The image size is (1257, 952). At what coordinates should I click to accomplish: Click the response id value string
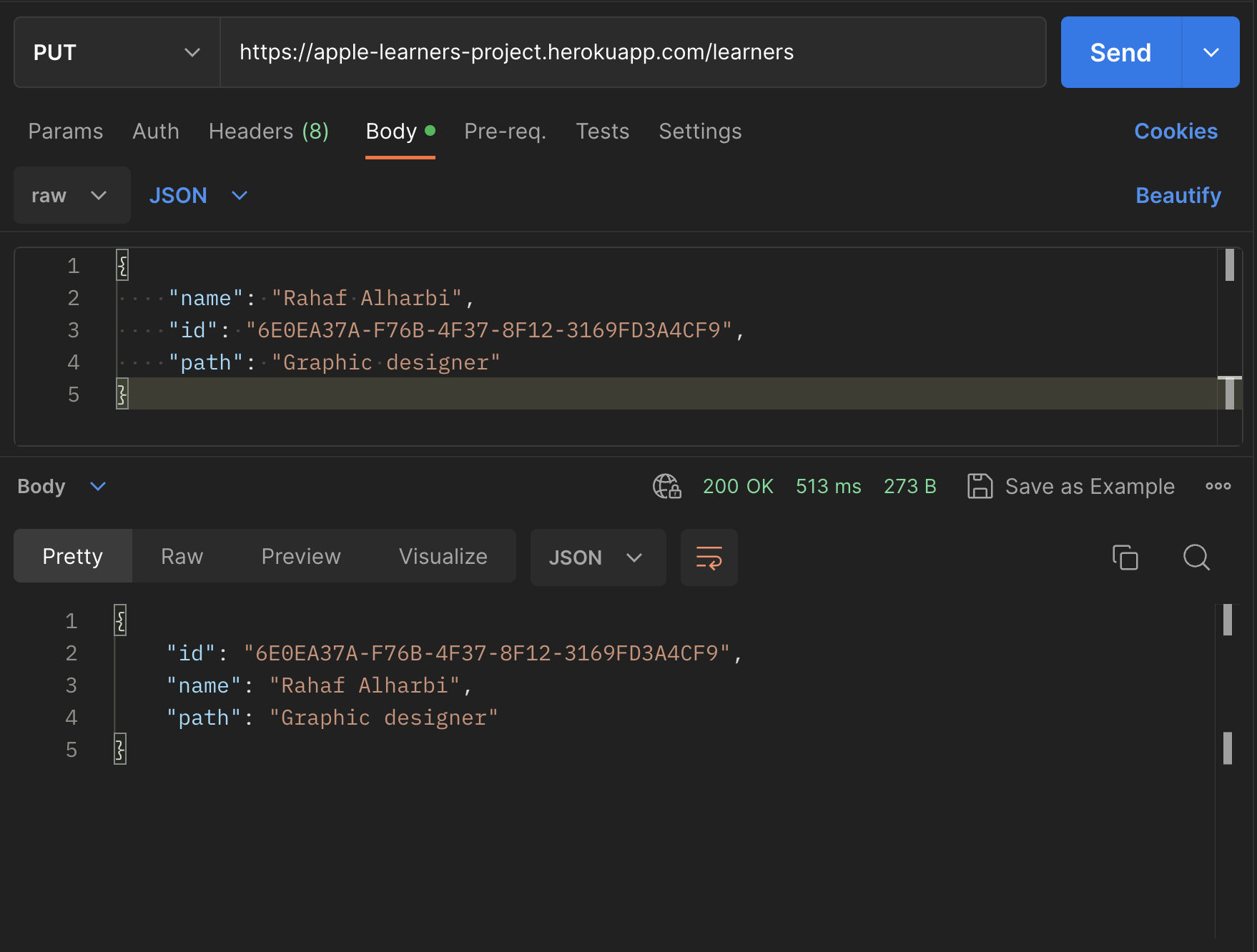487,653
